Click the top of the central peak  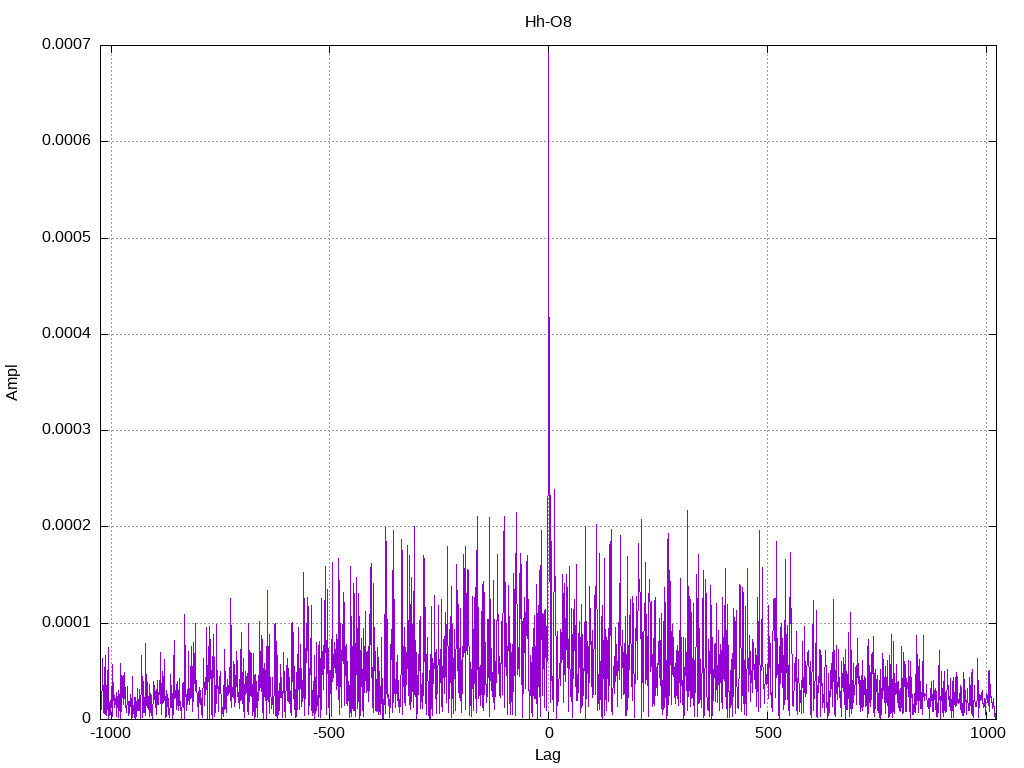548,47
